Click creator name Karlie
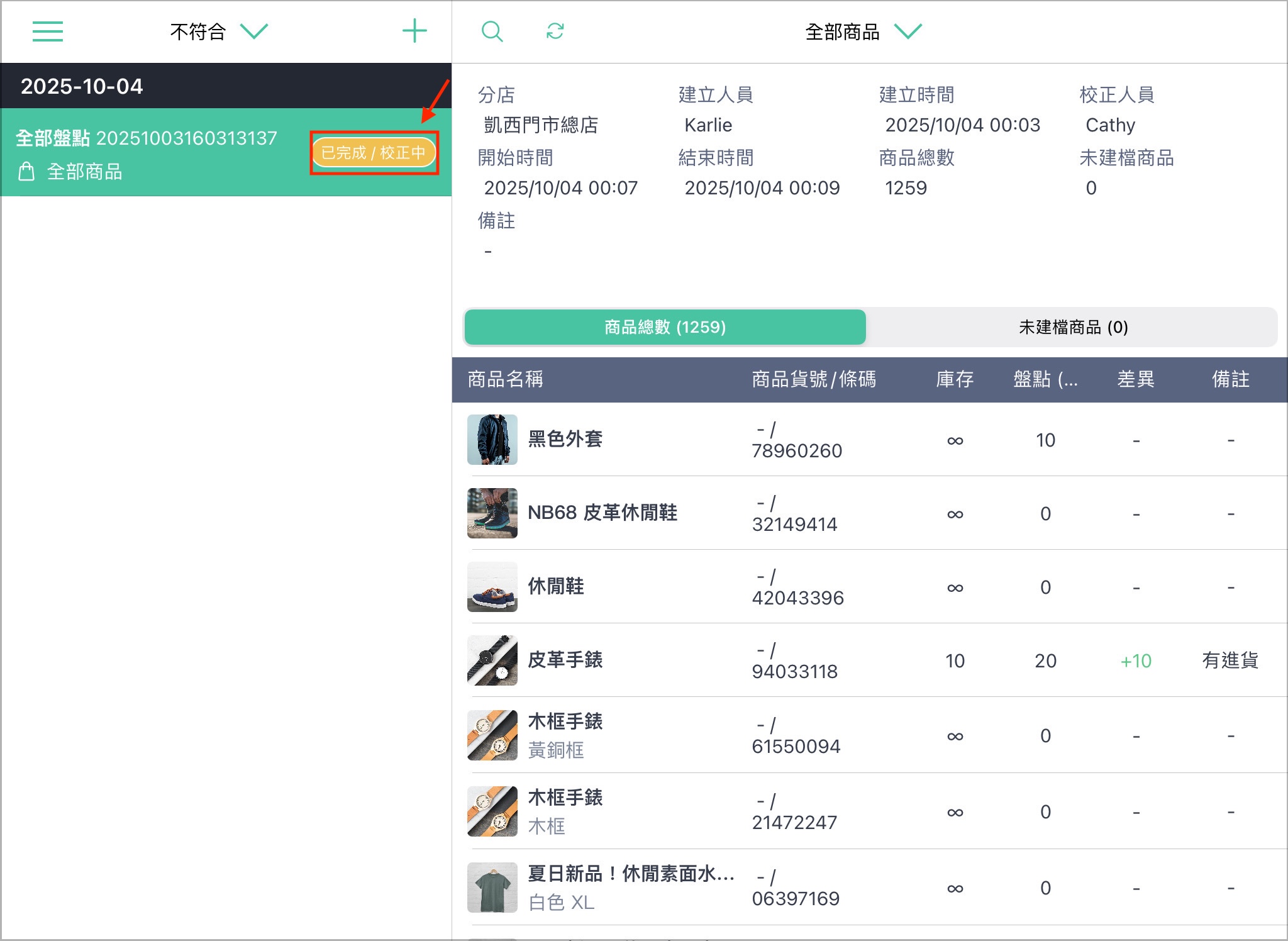 click(x=708, y=125)
